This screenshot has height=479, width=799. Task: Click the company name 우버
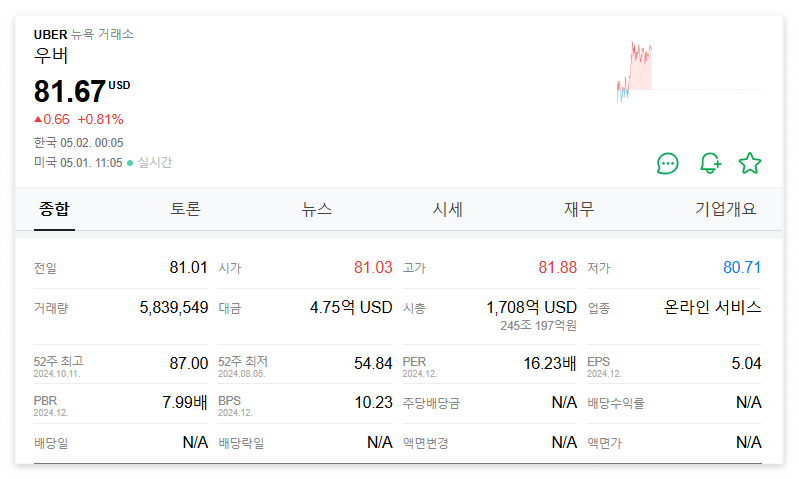51,55
